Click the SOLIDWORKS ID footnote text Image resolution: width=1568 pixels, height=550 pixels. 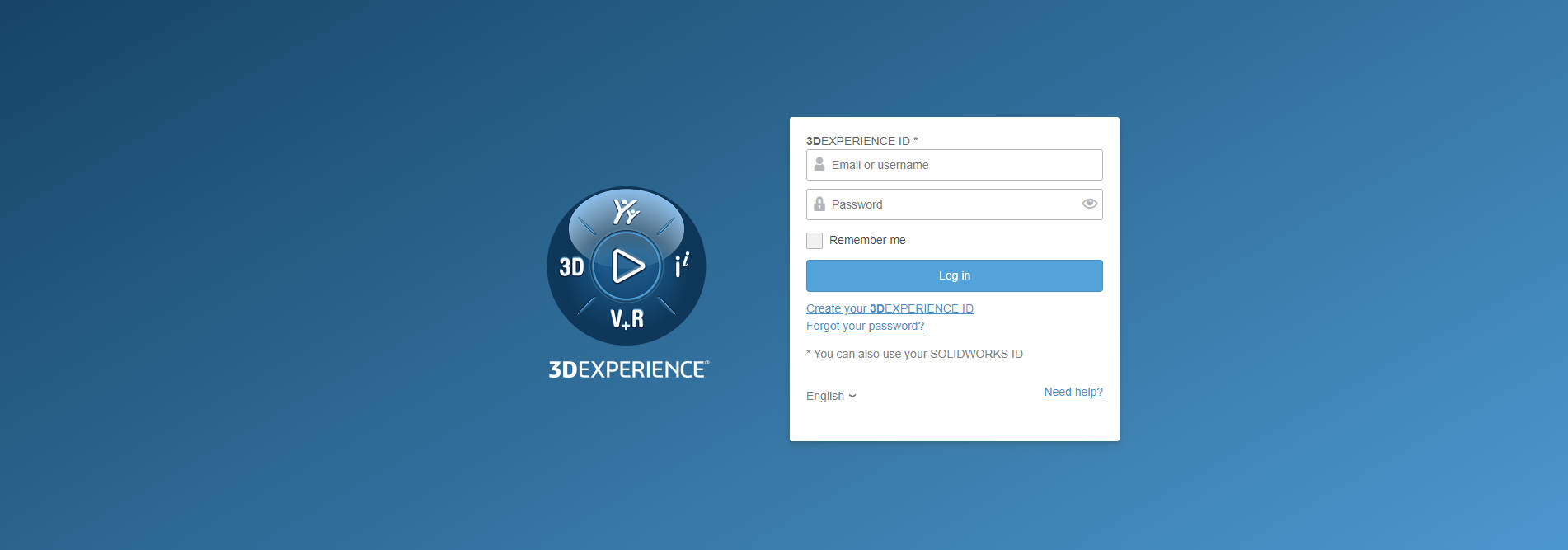tap(914, 354)
